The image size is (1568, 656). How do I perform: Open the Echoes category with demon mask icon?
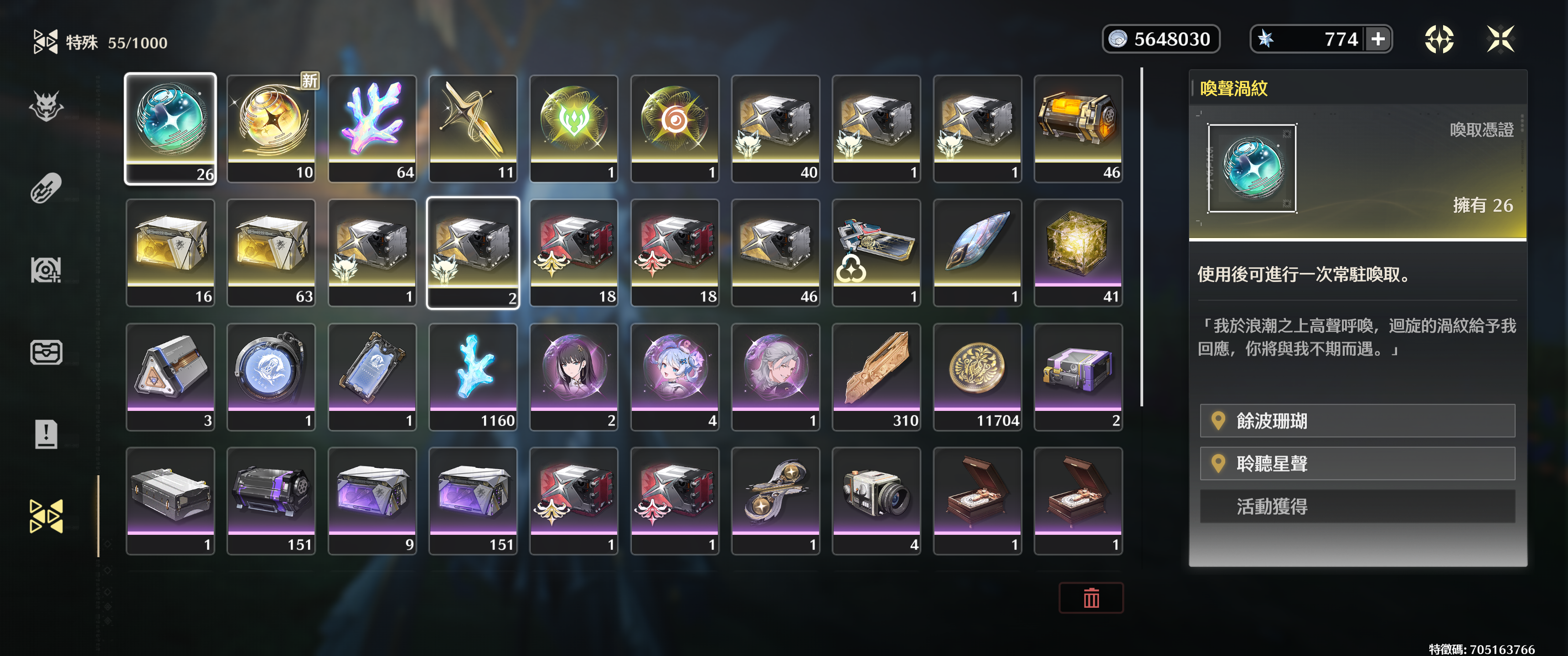(x=46, y=106)
